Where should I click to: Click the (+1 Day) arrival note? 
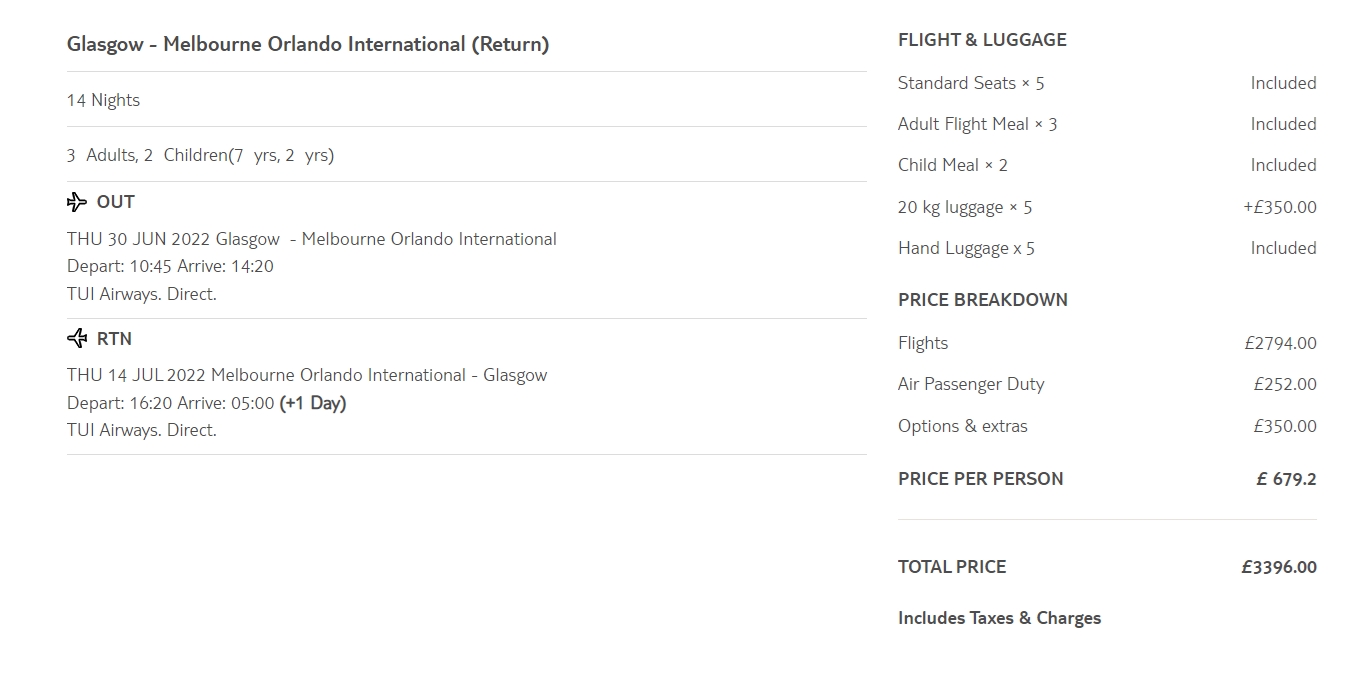(x=313, y=403)
